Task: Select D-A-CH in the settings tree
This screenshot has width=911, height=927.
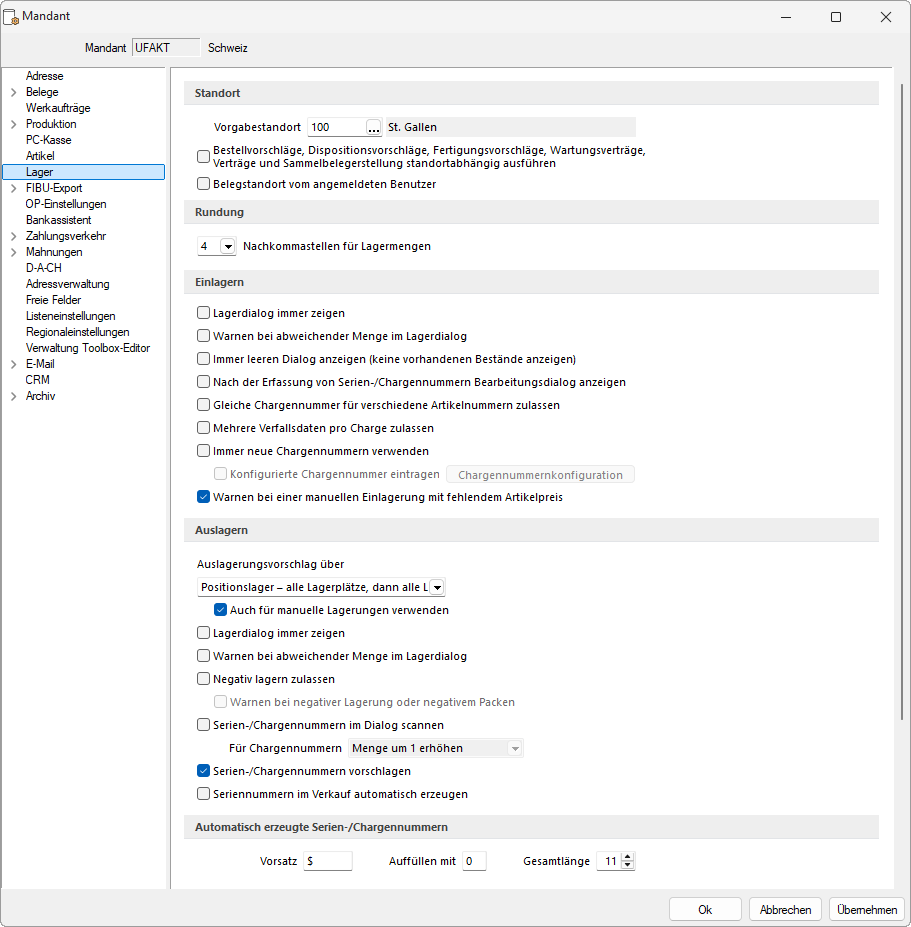Action: (x=44, y=268)
